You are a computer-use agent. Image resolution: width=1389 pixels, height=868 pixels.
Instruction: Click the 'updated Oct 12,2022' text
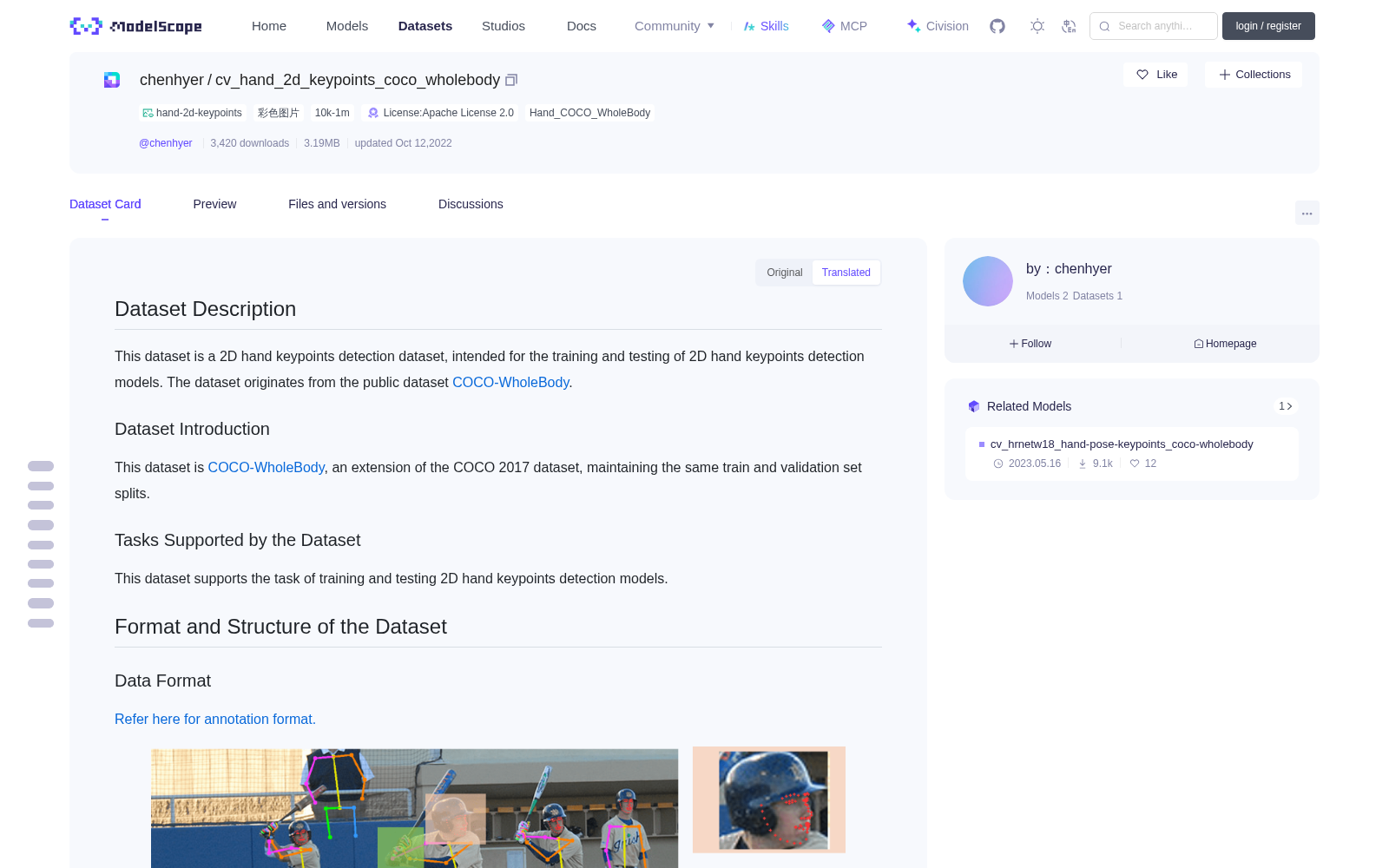[x=404, y=143]
